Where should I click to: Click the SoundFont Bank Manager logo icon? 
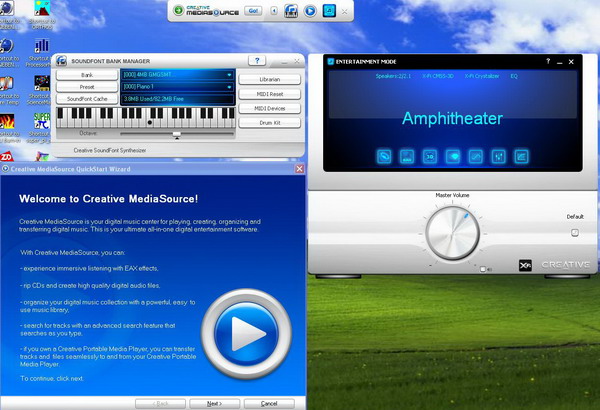(61, 60)
